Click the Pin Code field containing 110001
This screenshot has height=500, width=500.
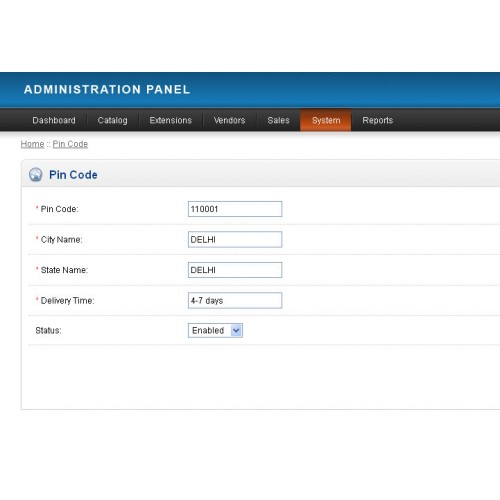point(235,209)
